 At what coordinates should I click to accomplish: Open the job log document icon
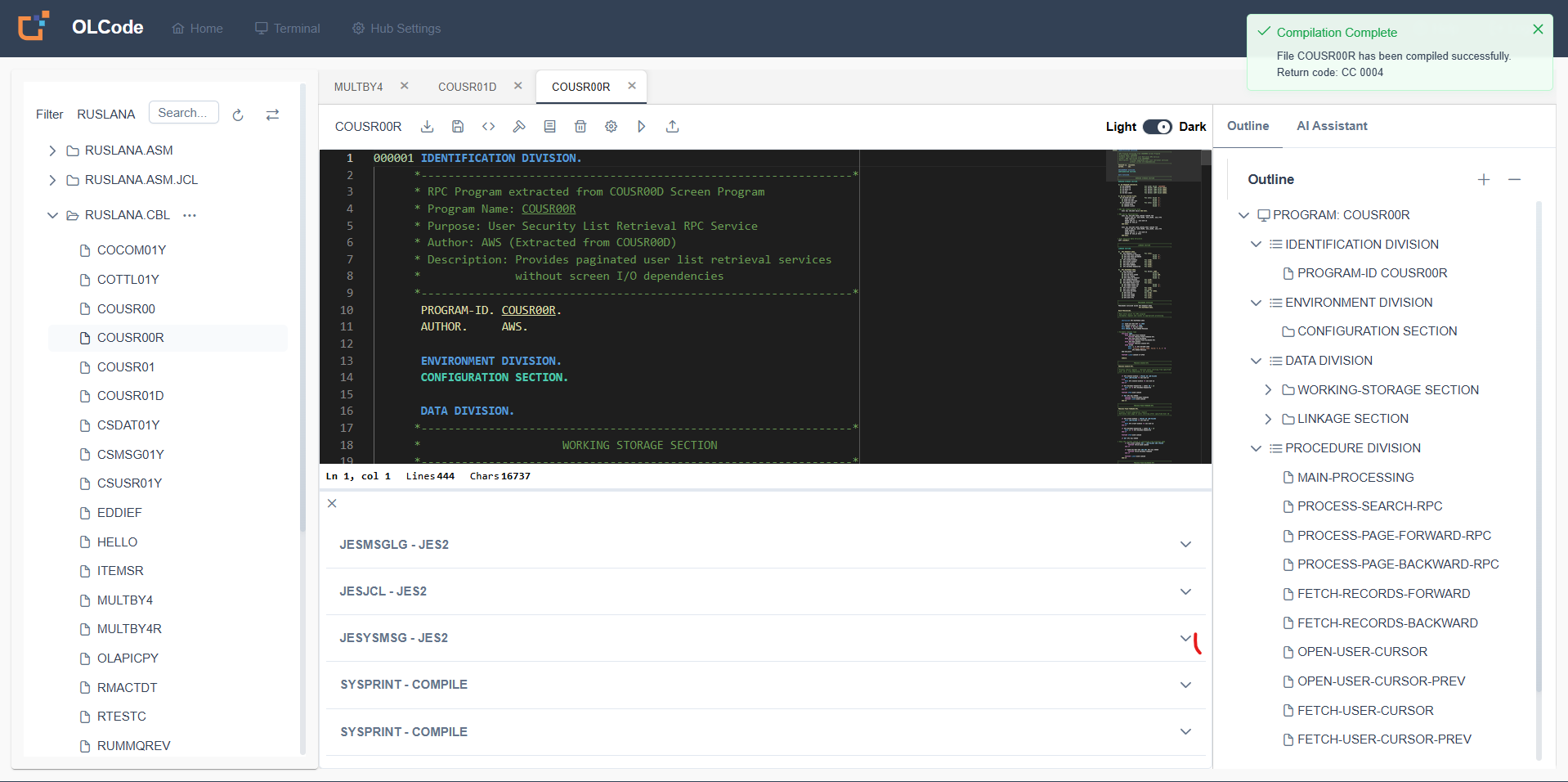[x=549, y=127]
